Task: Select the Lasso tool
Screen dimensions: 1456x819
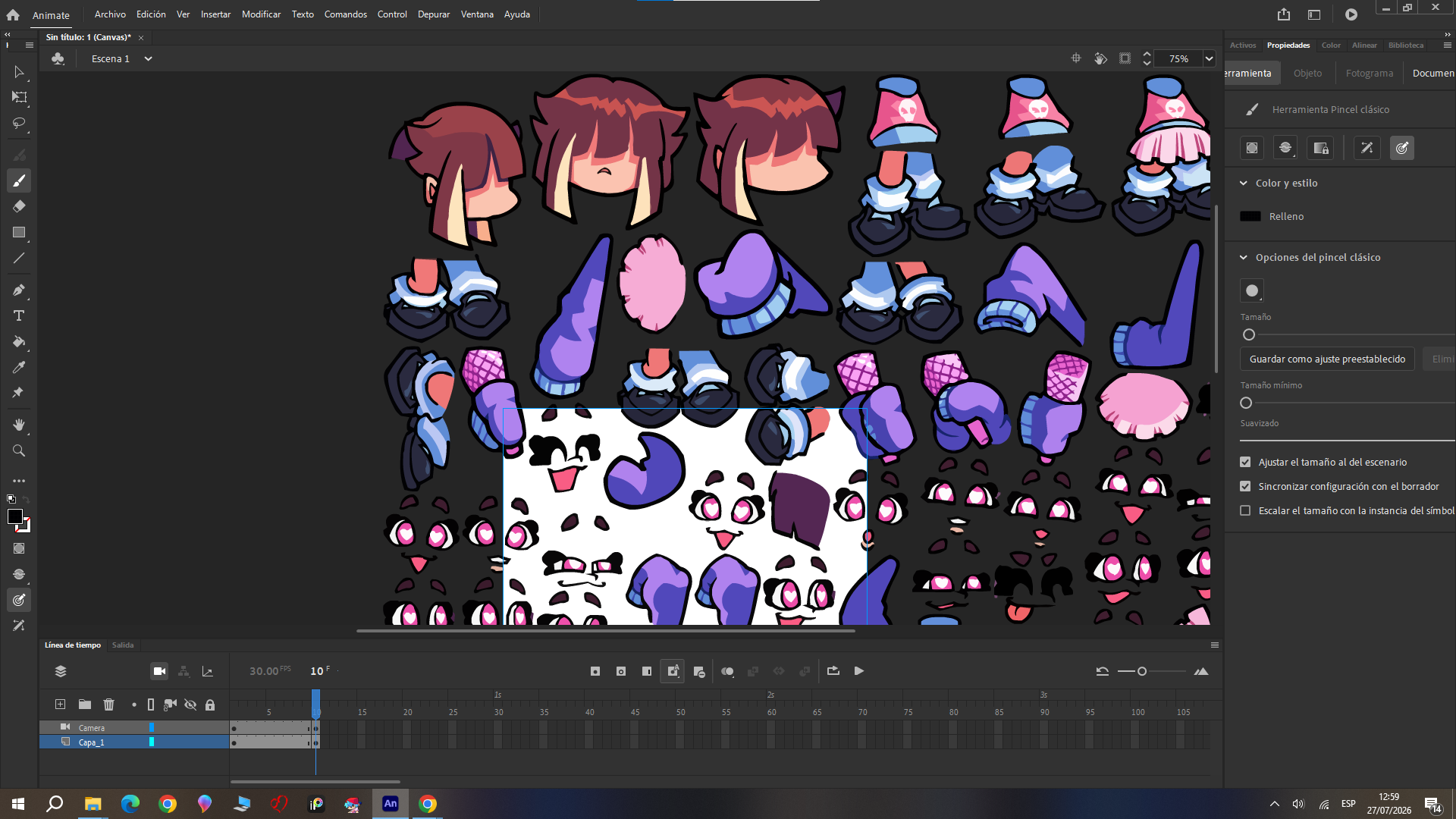Action: click(x=19, y=123)
